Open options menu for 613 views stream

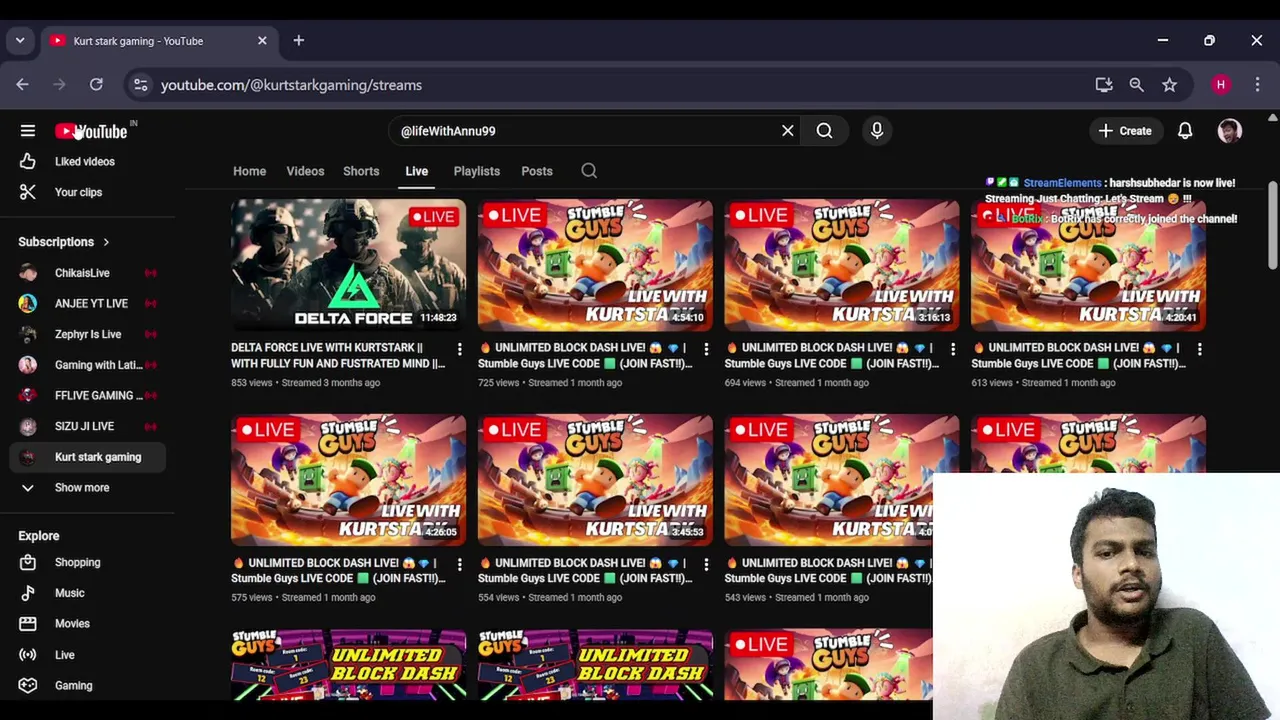(x=1199, y=349)
